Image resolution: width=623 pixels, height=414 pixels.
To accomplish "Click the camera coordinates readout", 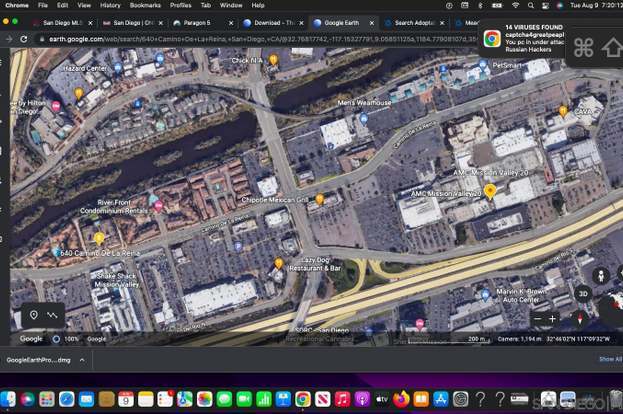I will pyautogui.click(x=553, y=339).
